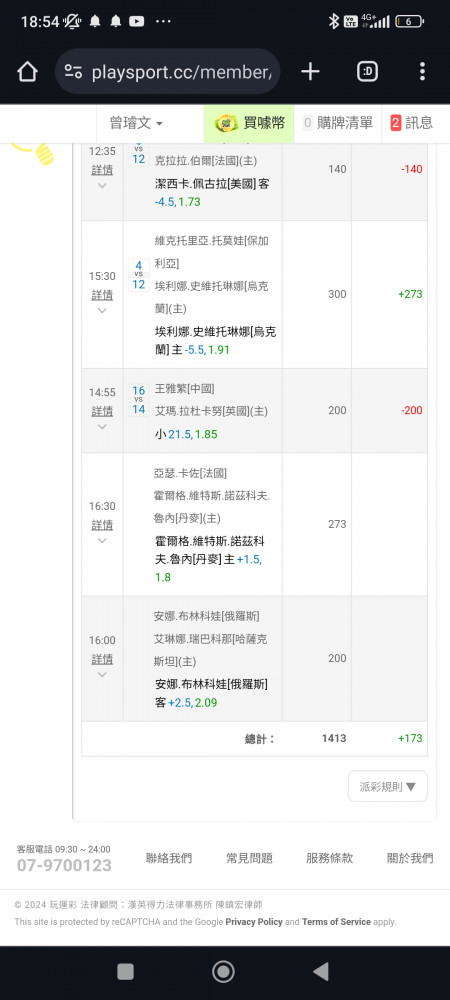Expand details chevron for the 16:00 match
The height and width of the screenshot is (1000, 450).
pos(102,674)
